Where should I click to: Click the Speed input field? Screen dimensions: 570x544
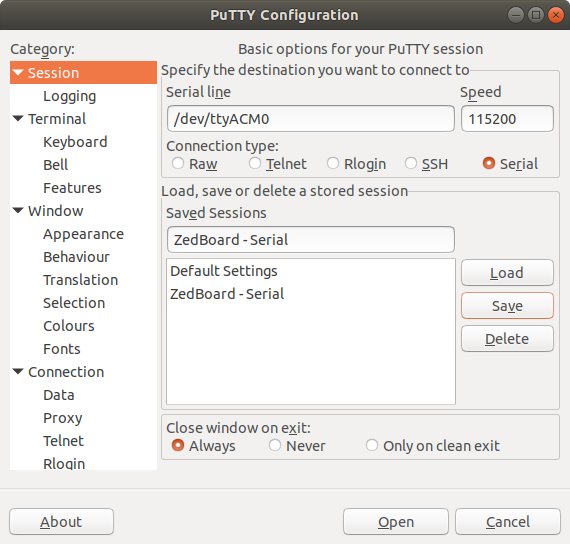pyautogui.click(x=507, y=119)
